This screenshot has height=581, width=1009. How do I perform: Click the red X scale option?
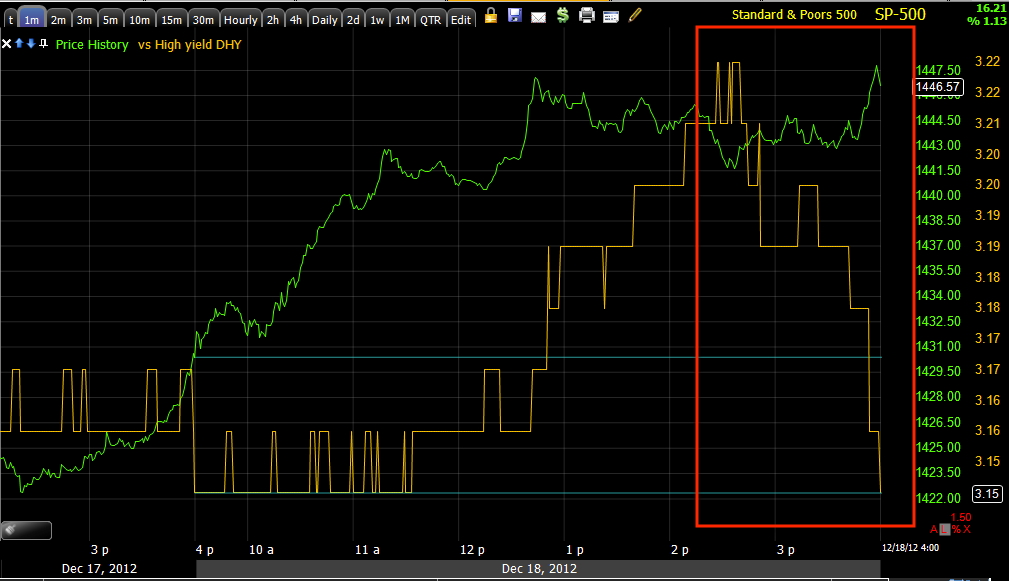[x=967, y=530]
